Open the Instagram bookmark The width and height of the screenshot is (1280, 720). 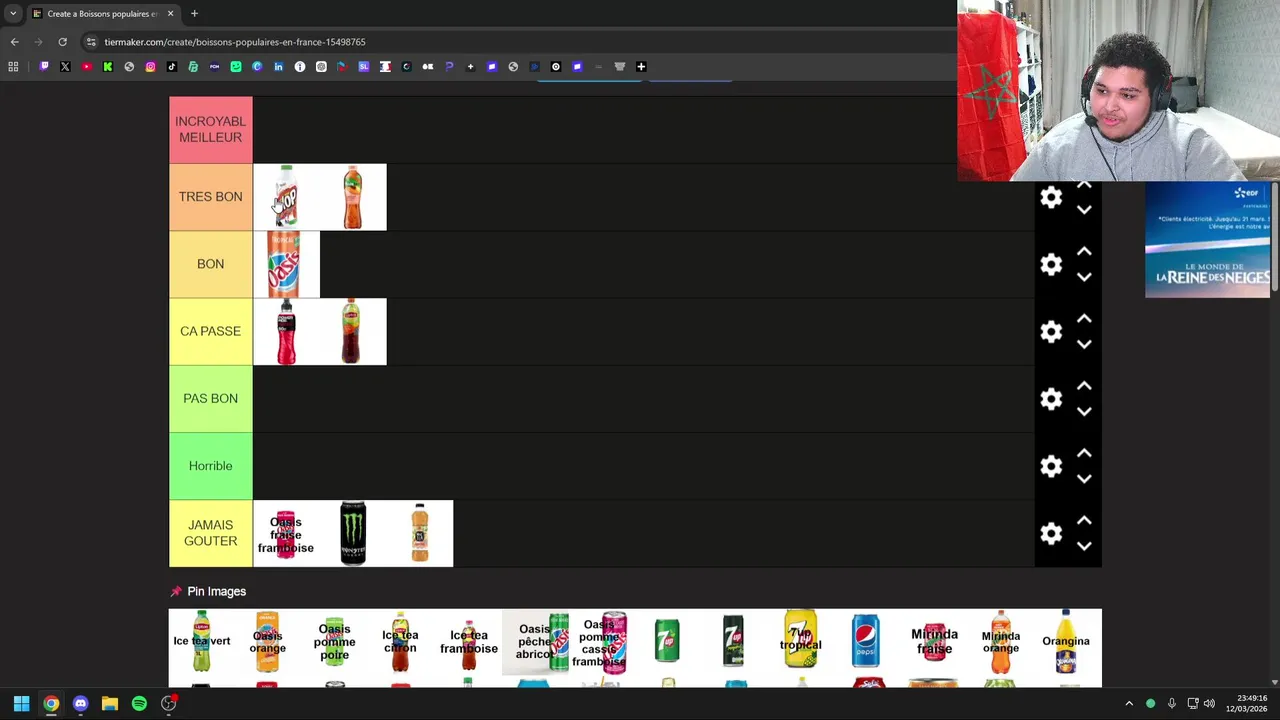(150, 67)
